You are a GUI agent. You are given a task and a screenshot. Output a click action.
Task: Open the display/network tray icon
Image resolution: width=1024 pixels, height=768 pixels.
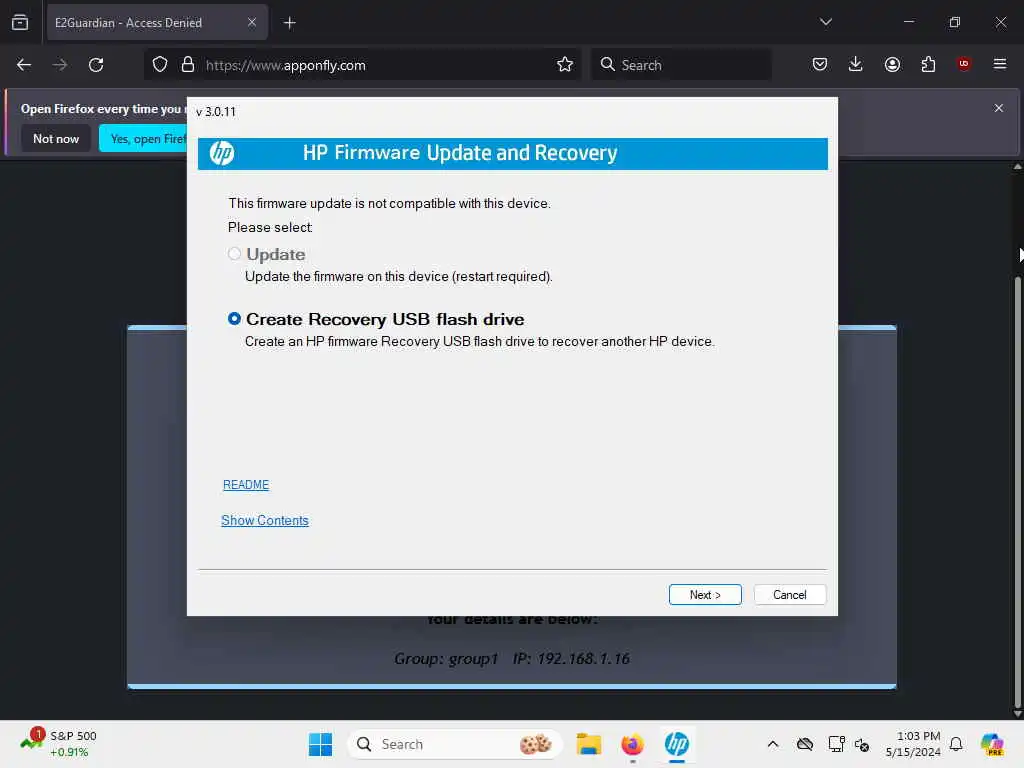pyautogui.click(x=836, y=744)
